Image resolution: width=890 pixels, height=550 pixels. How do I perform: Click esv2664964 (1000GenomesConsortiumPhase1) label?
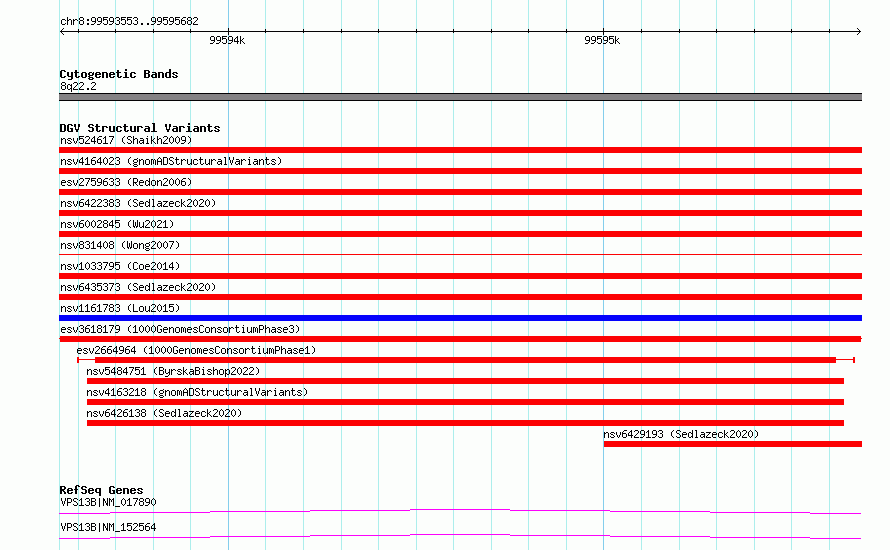click(x=196, y=350)
